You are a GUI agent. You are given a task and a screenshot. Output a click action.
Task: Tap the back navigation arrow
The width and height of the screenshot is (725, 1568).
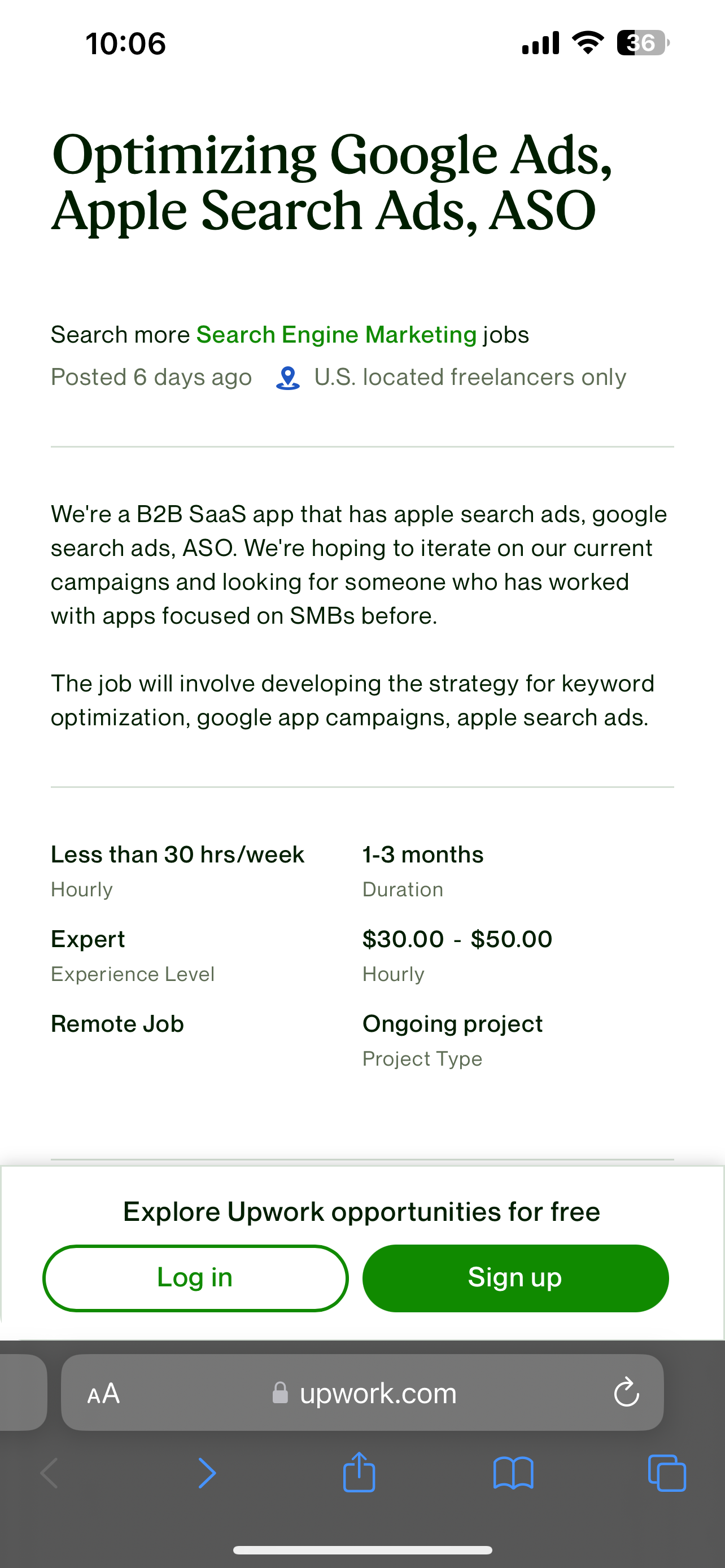[x=50, y=1473]
